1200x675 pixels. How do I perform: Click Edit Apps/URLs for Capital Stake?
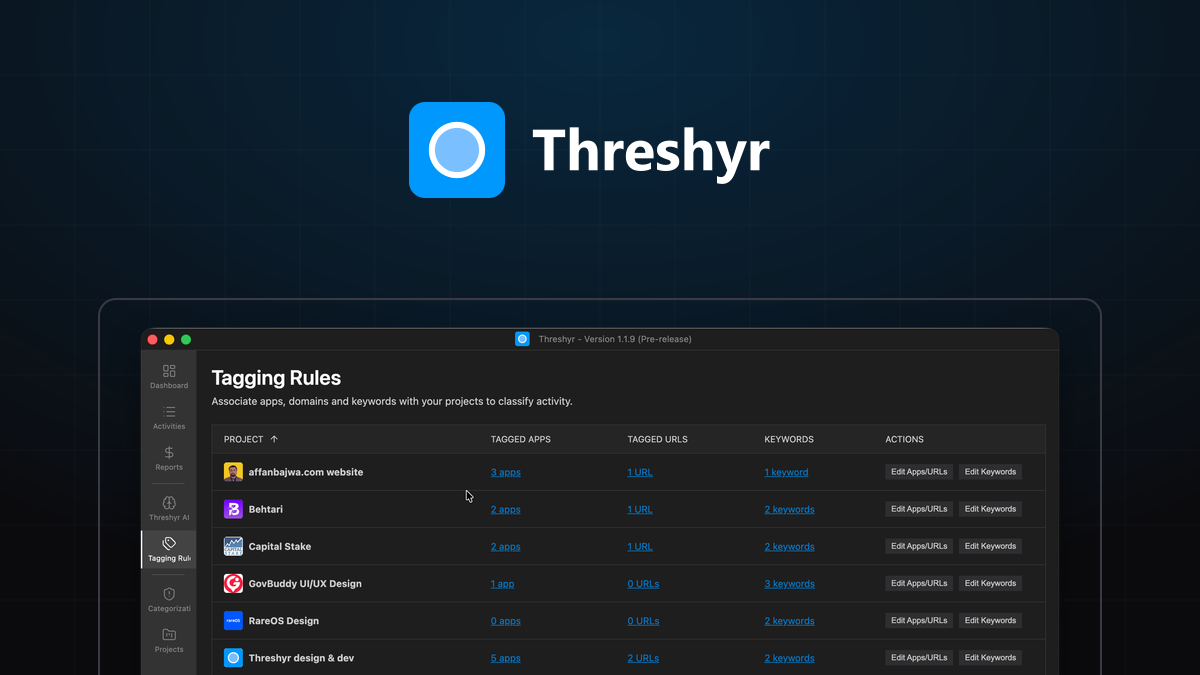[x=919, y=546]
